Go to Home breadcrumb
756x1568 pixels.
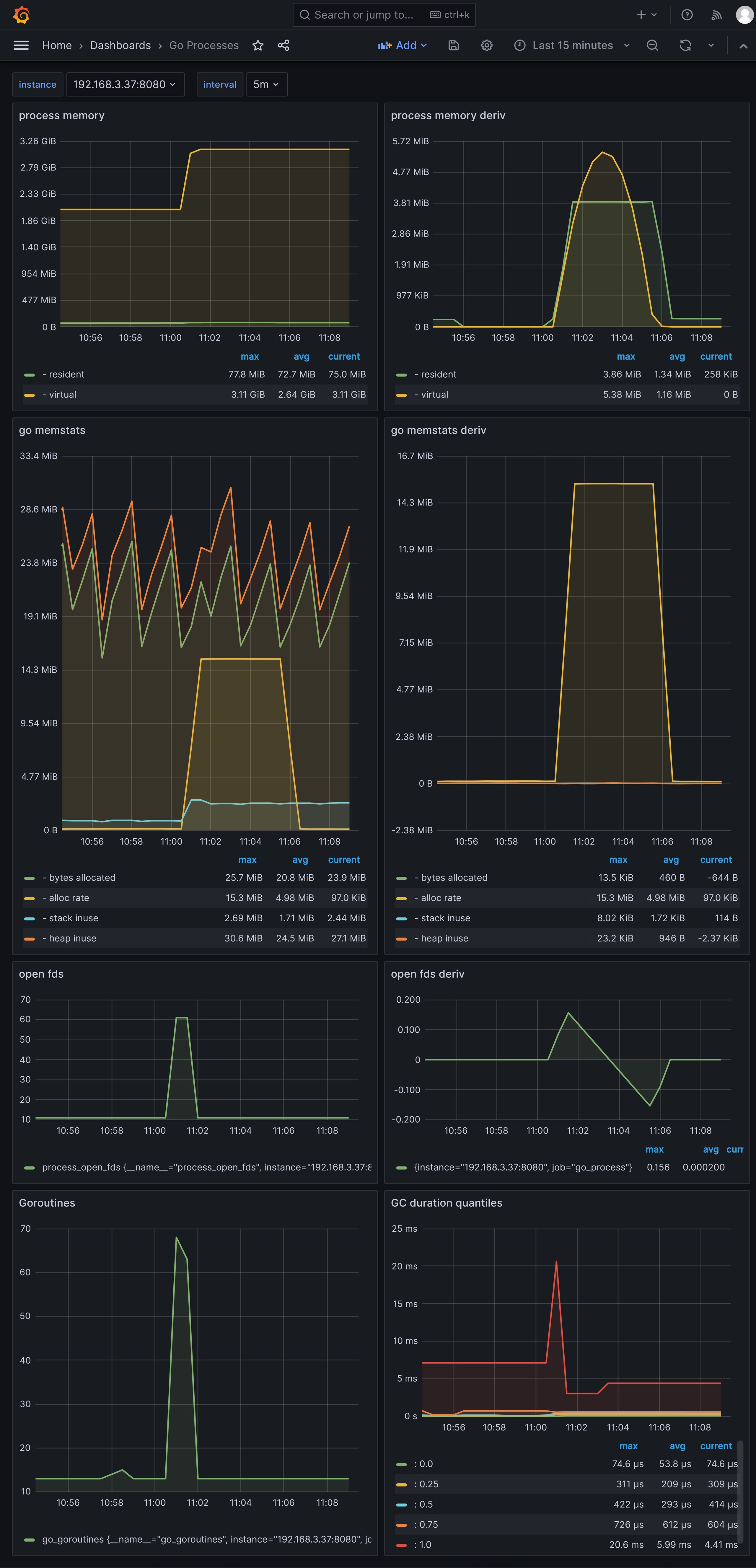(x=57, y=45)
